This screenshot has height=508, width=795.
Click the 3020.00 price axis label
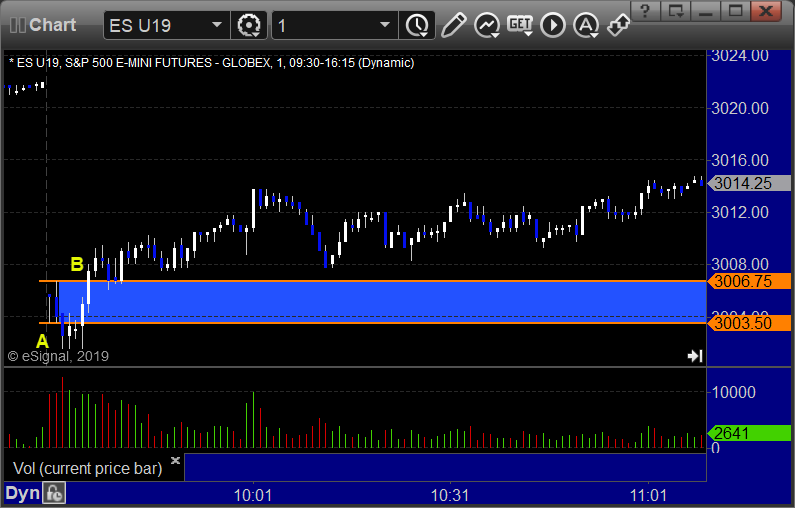coord(740,108)
